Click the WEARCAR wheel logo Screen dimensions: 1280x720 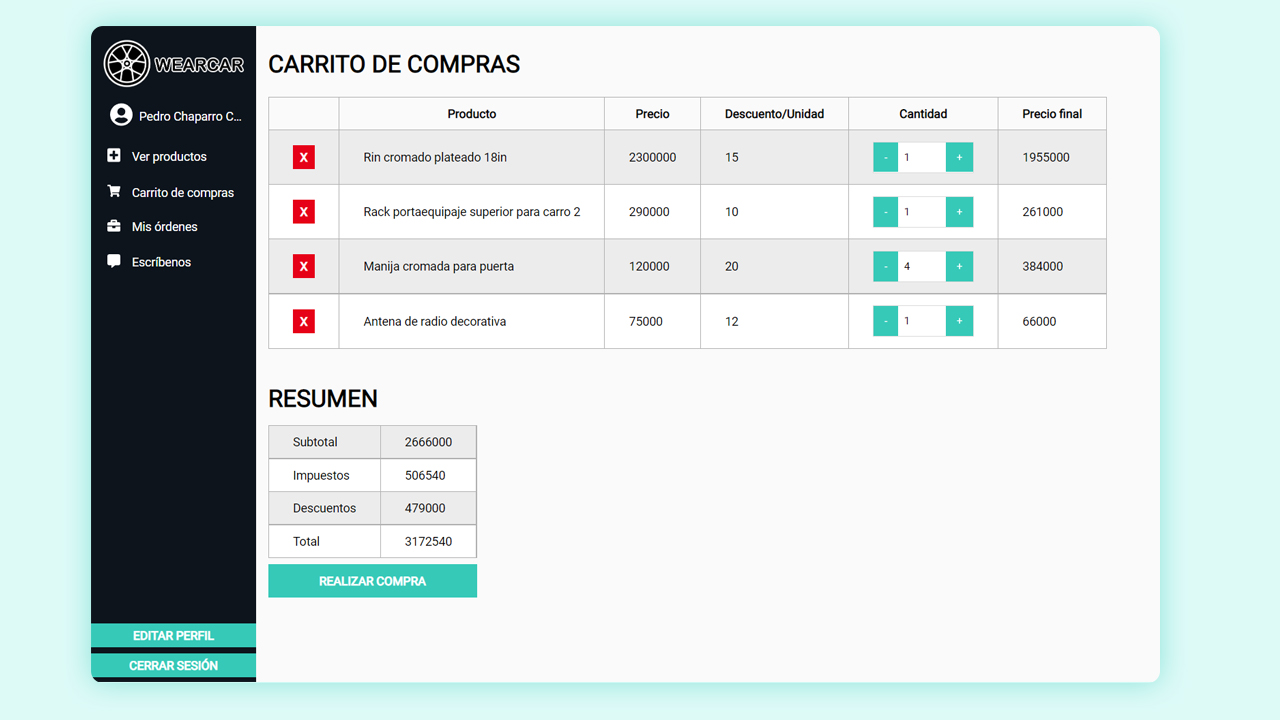[x=127, y=64]
